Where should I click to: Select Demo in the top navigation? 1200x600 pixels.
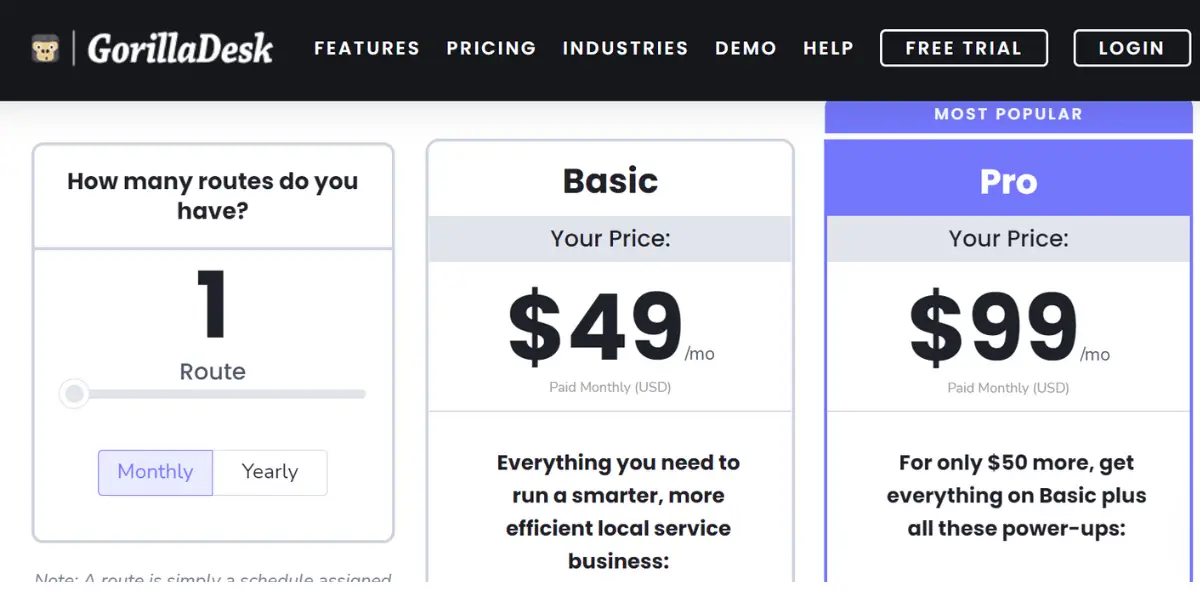coord(746,48)
